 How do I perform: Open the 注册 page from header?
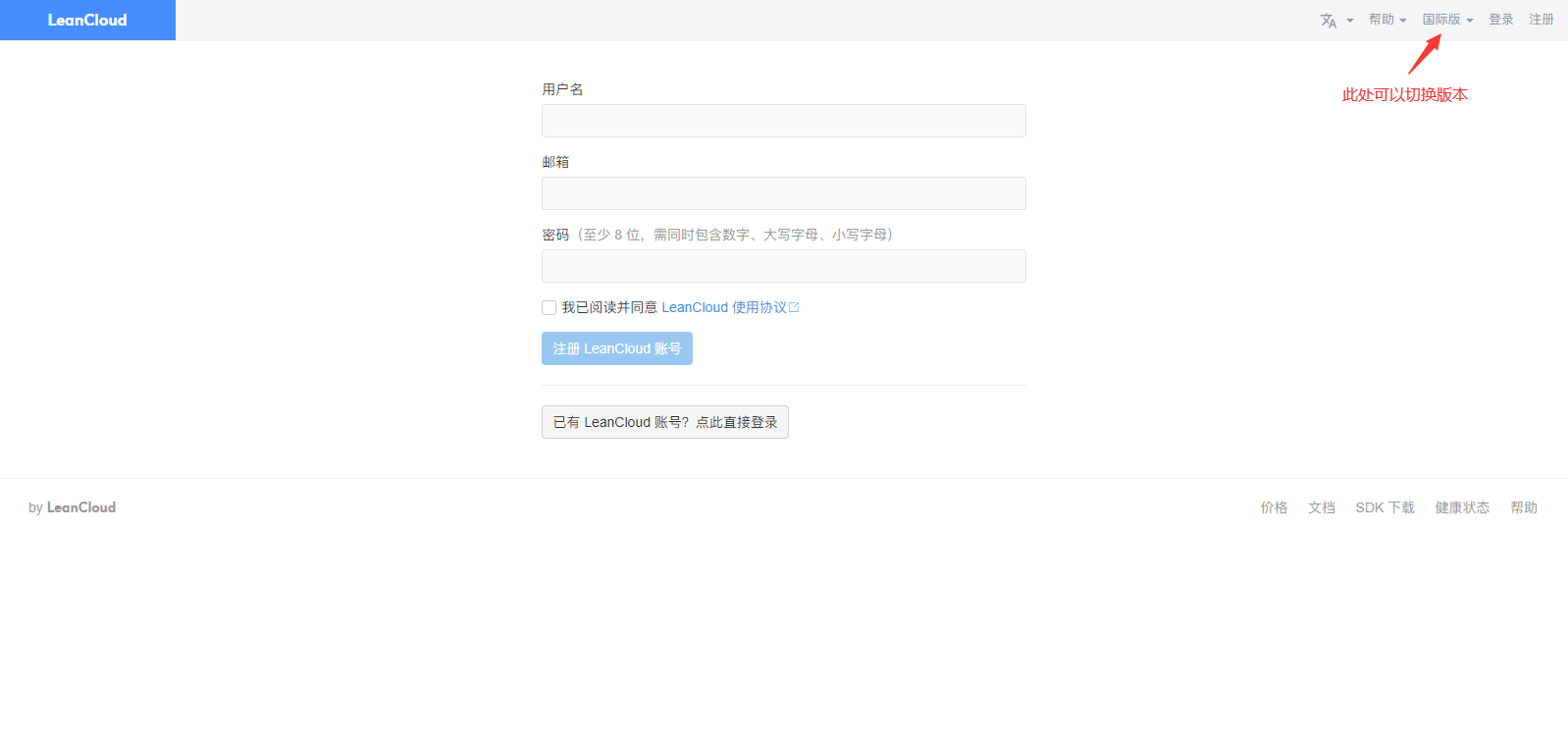click(x=1542, y=20)
